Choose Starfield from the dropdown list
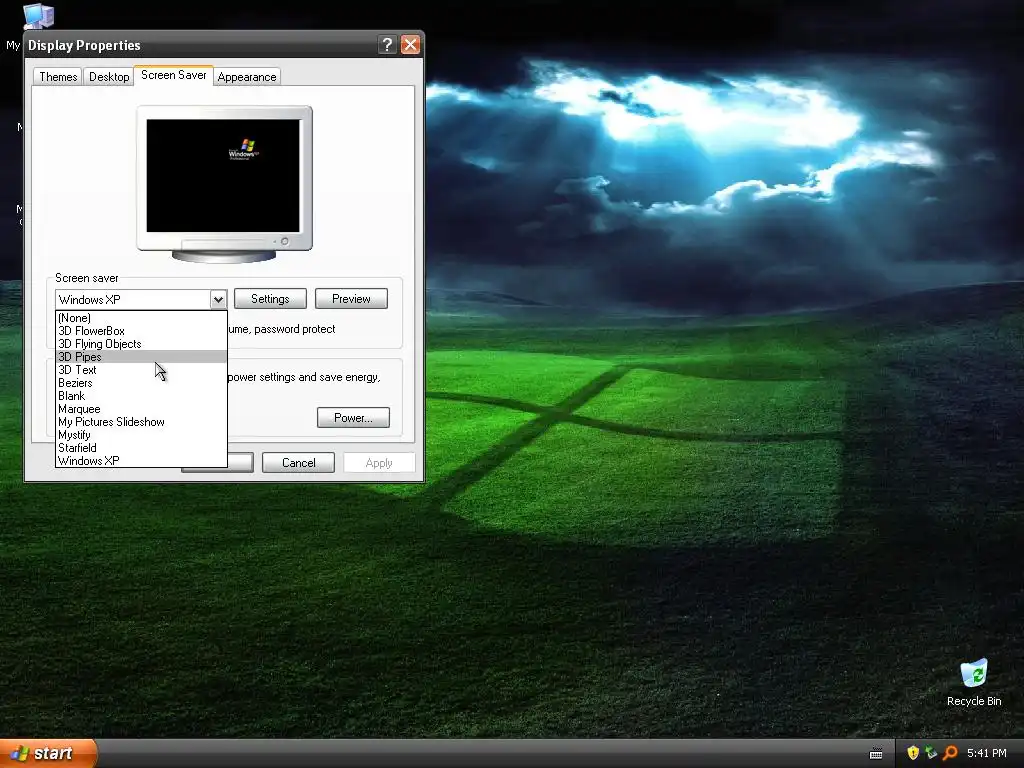 (x=141, y=448)
